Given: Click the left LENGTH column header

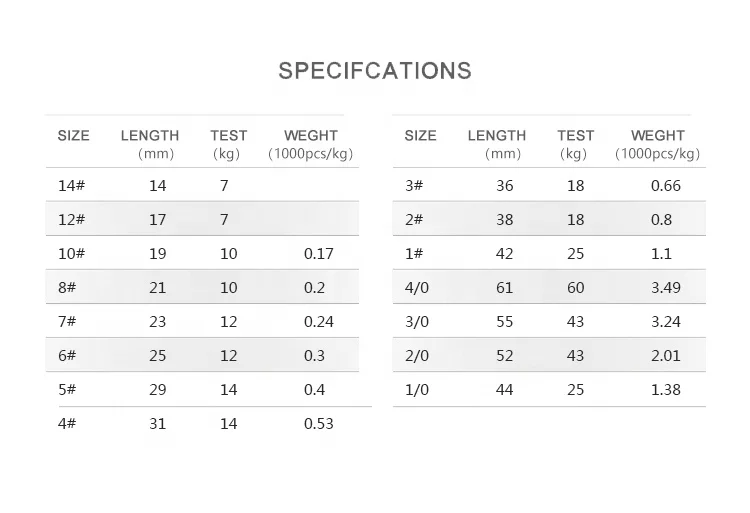Looking at the screenshot, I should tap(150, 144).
